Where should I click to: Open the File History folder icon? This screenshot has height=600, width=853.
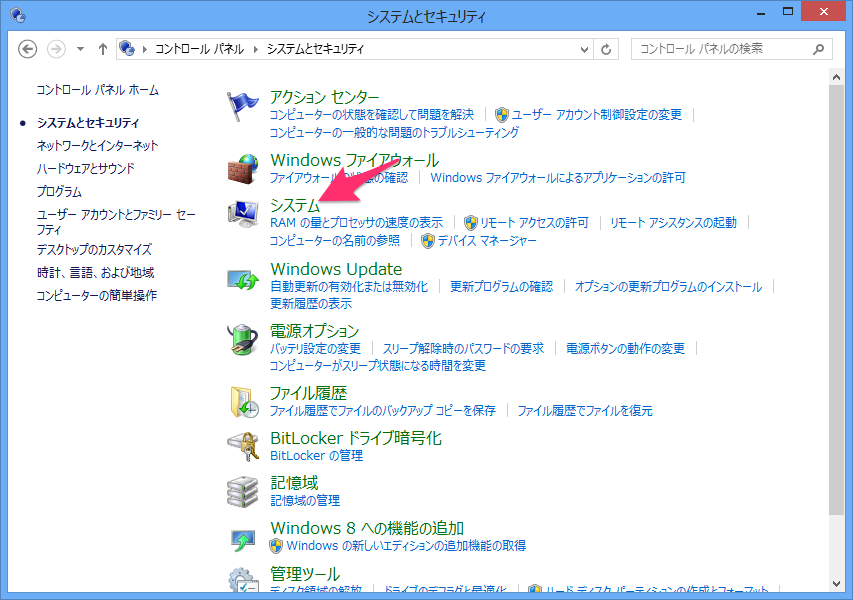pyautogui.click(x=243, y=402)
